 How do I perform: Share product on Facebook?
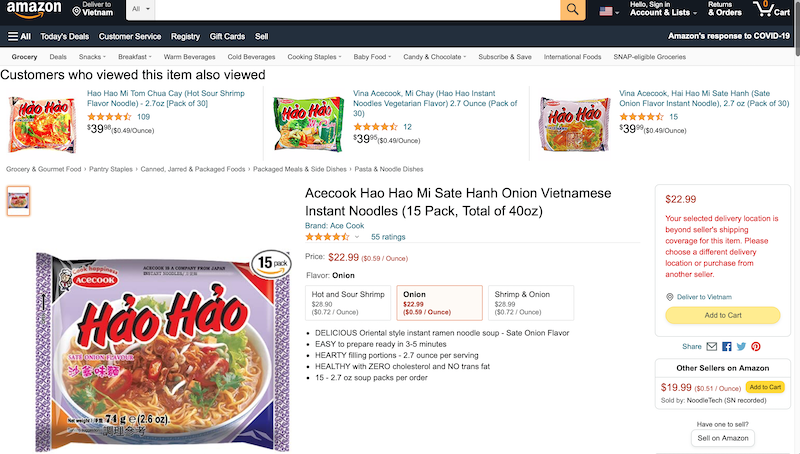(726, 346)
